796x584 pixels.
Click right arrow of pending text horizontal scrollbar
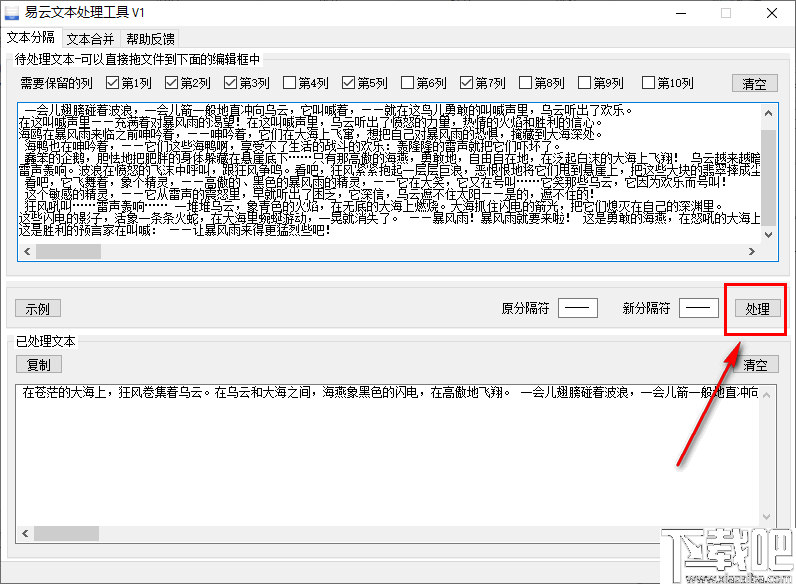752,251
